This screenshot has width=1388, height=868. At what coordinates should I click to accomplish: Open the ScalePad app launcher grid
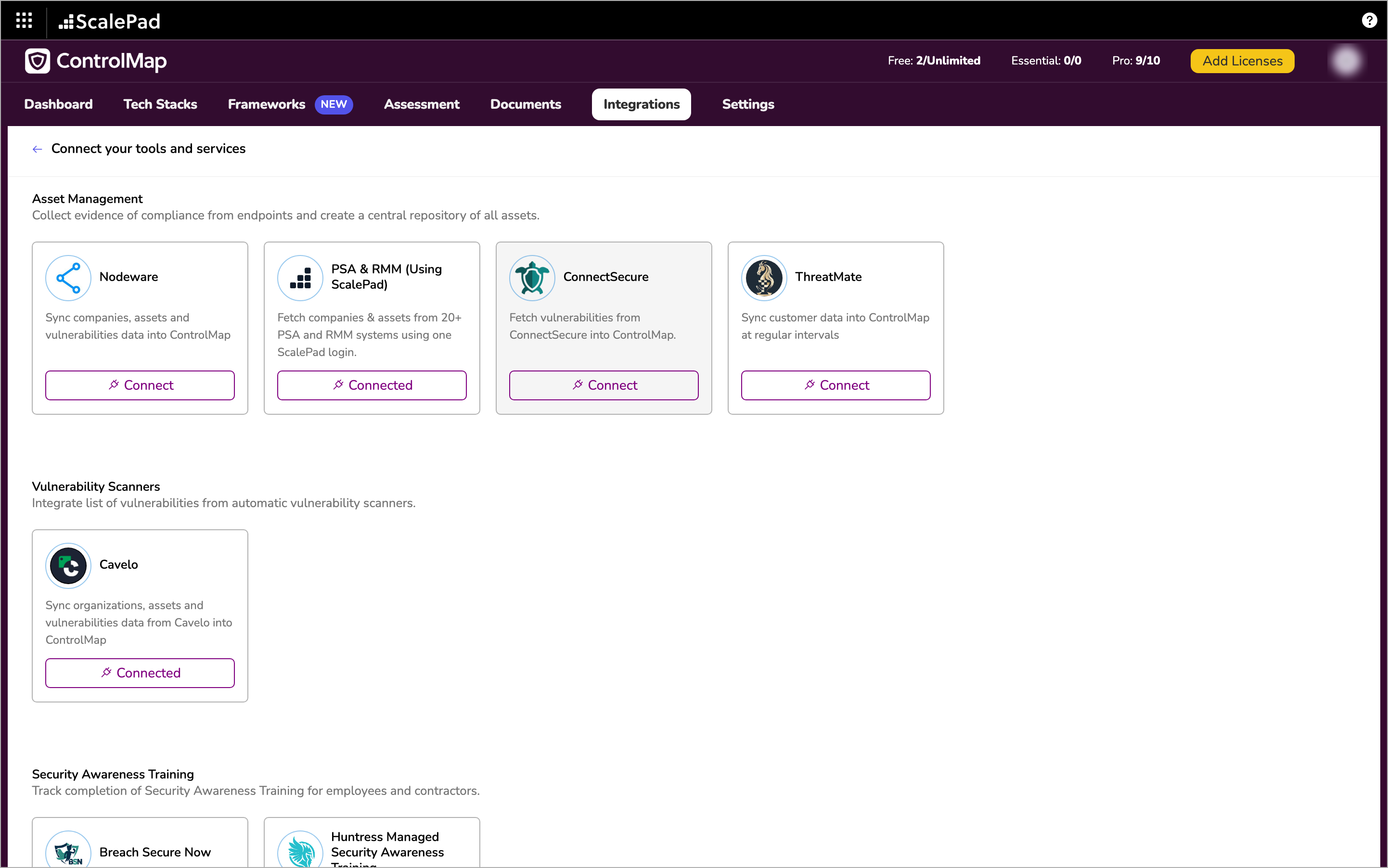pos(24,21)
